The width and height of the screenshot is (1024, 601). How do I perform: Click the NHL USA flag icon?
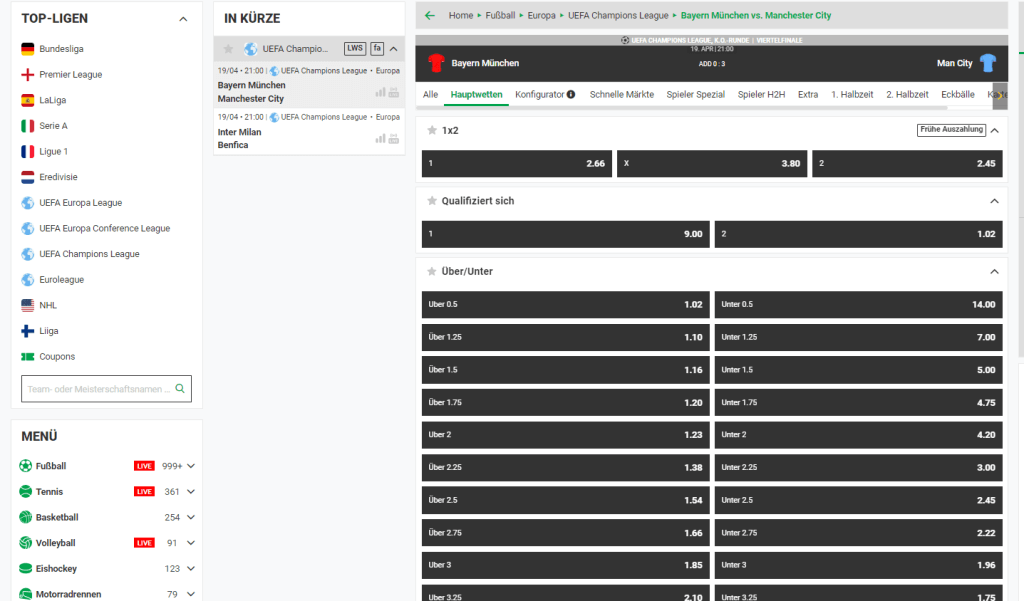click(x=27, y=305)
